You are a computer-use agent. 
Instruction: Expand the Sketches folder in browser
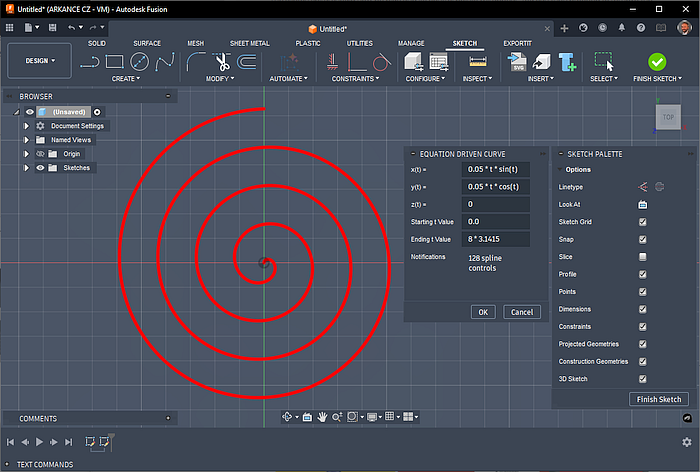click(x=27, y=168)
